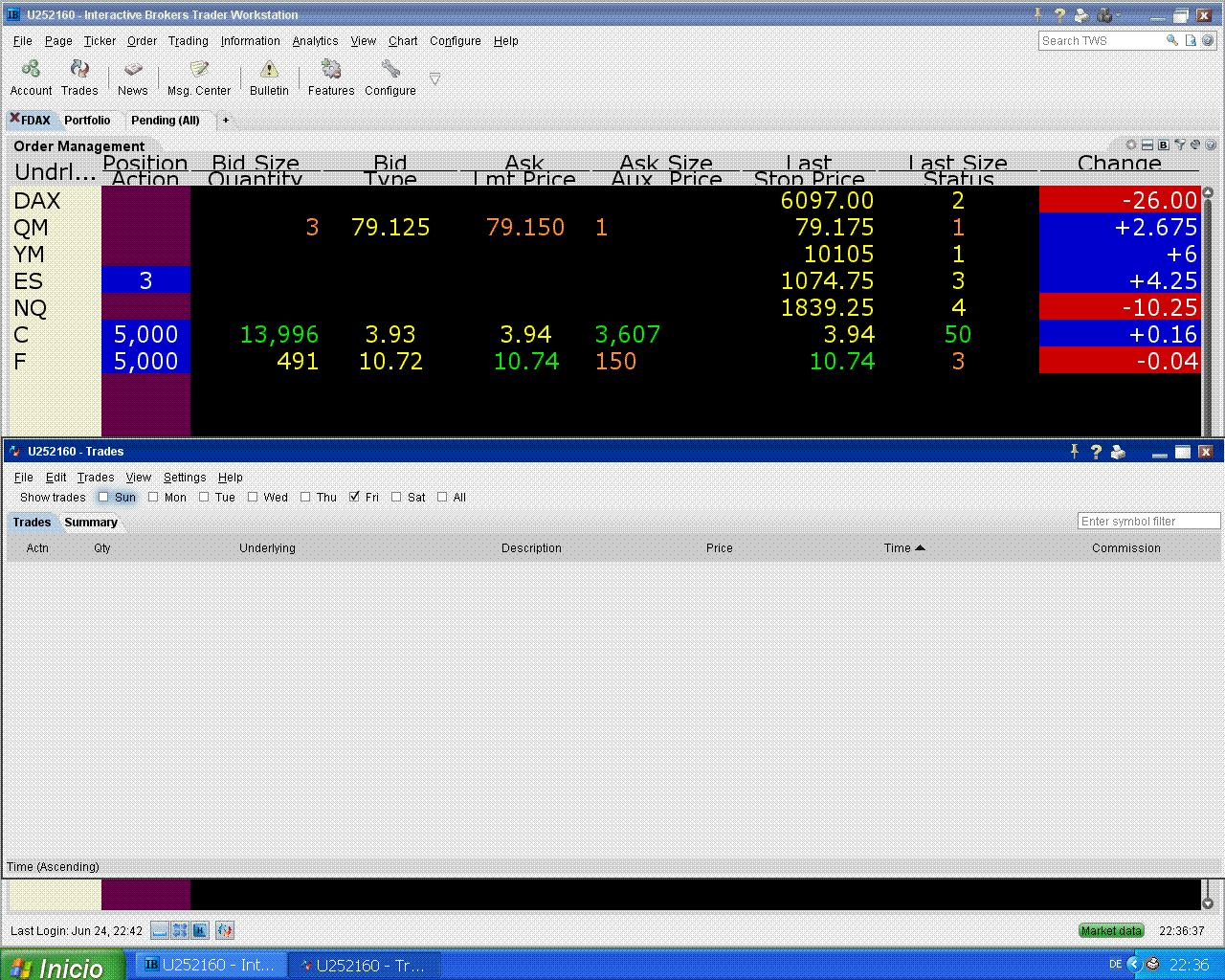Image resolution: width=1225 pixels, height=980 pixels.
Task: Click the four-squares status bar icon
Action: [x=180, y=930]
